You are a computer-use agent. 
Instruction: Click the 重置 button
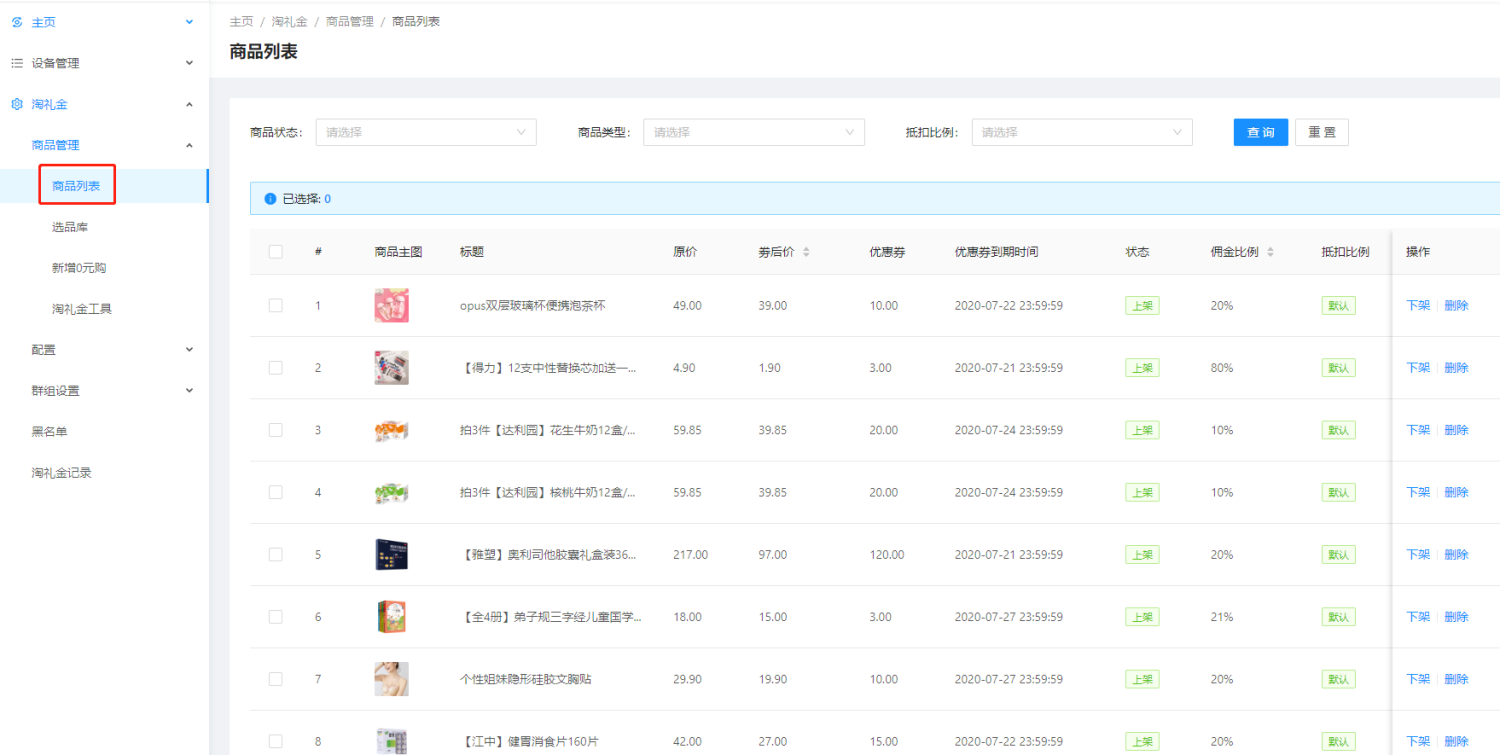(1322, 132)
